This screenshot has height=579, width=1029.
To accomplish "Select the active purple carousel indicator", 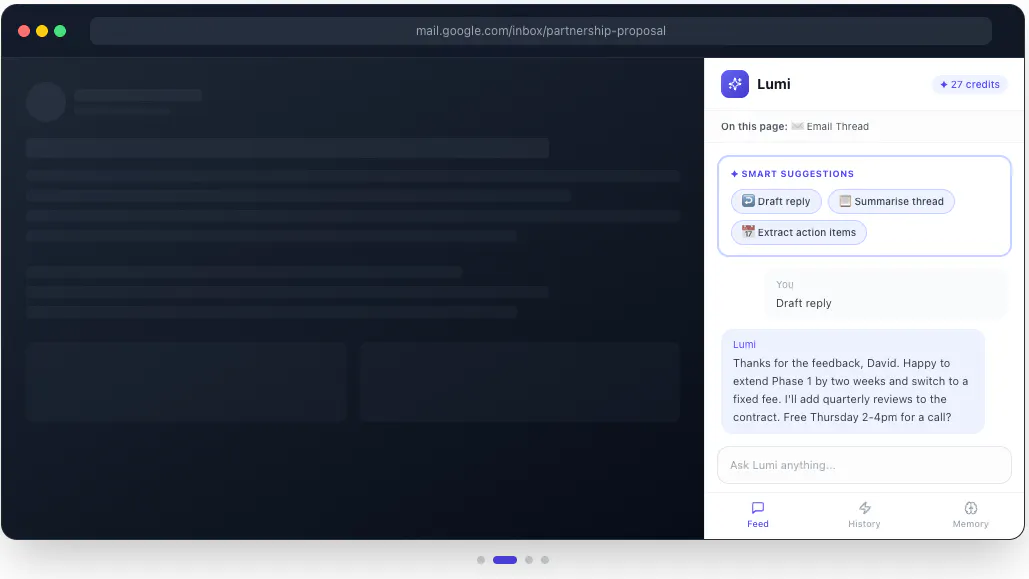I will click(505, 560).
